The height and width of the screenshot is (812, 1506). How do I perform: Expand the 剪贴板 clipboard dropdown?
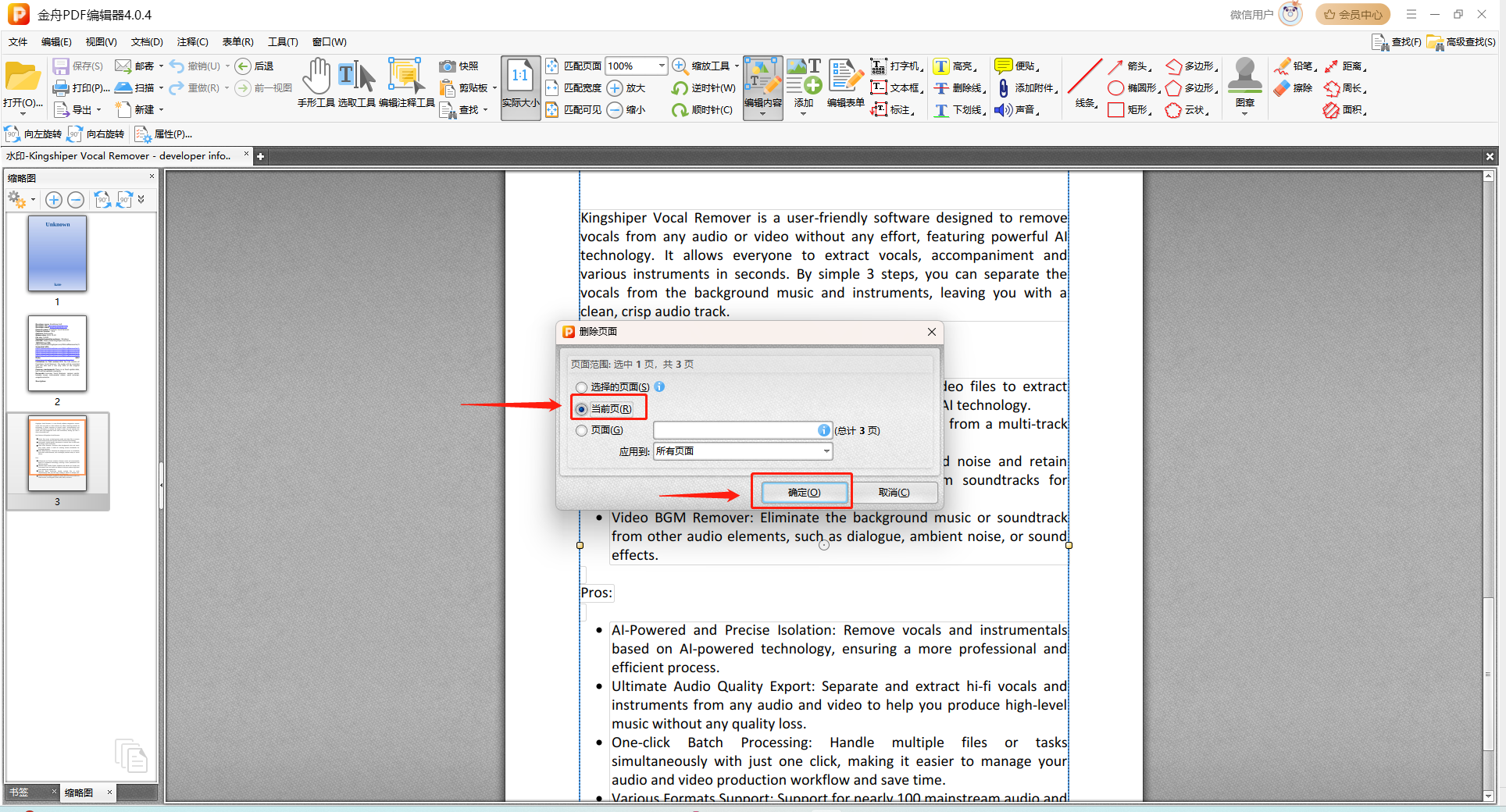pos(494,88)
